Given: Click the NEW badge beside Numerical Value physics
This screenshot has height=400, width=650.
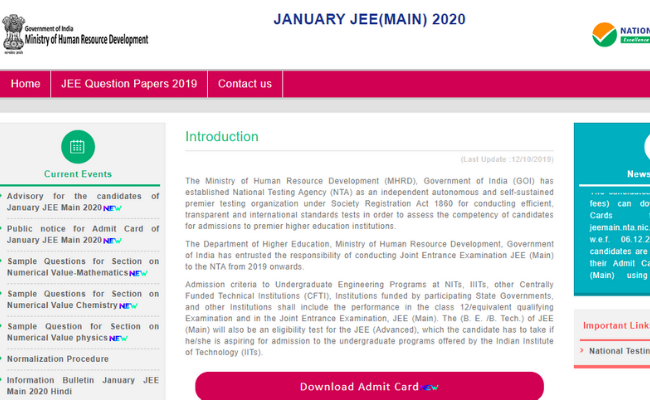Looking at the screenshot, I should click(118, 338).
